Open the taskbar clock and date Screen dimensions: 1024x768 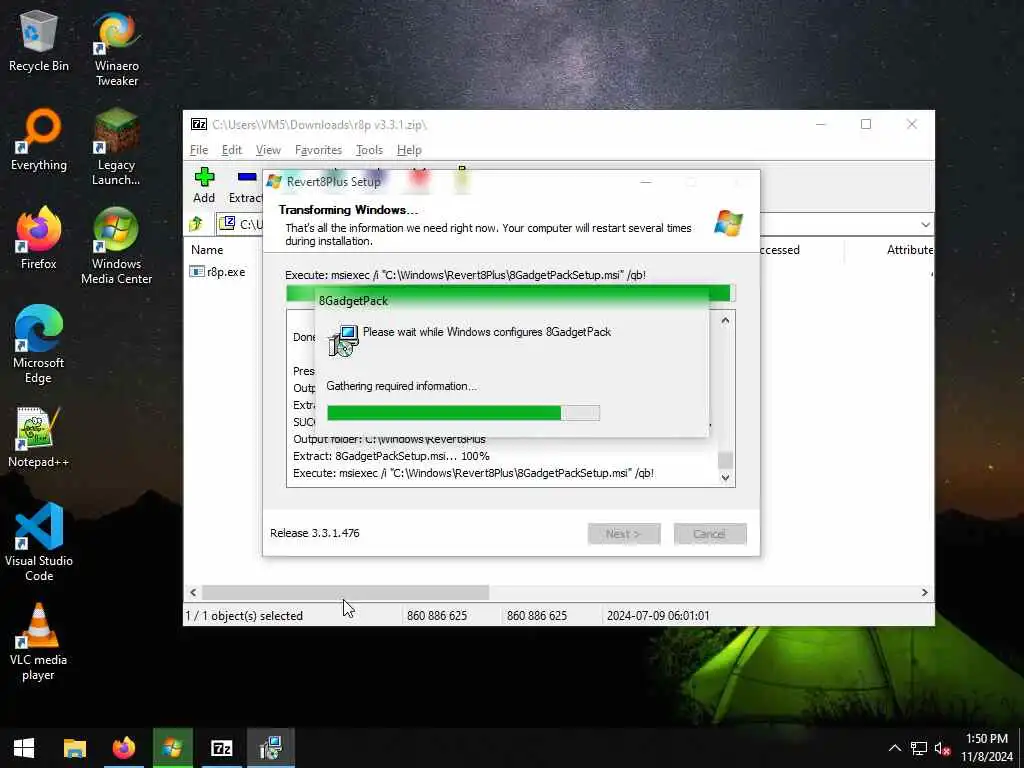(x=987, y=748)
